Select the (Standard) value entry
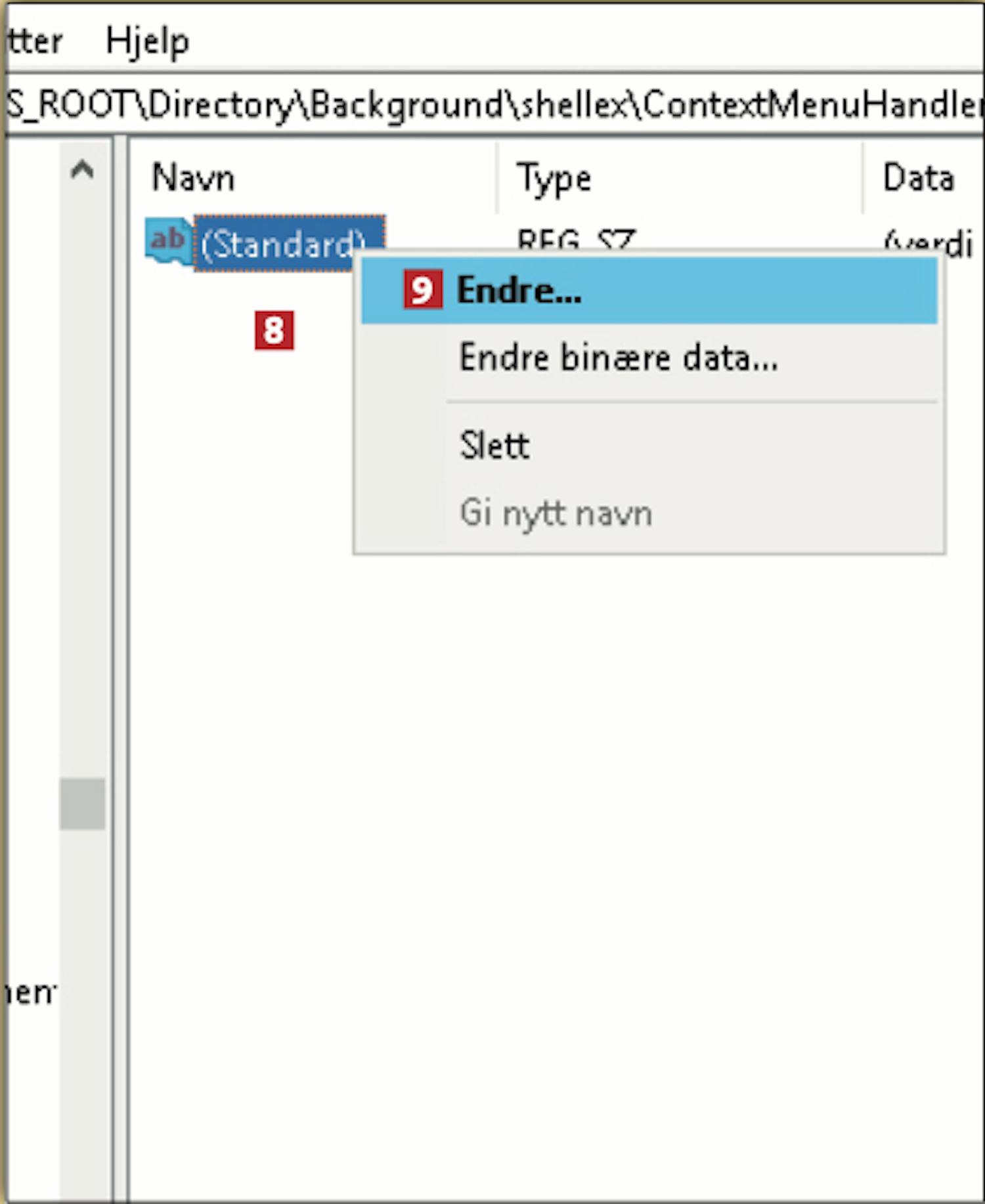 coord(282,243)
